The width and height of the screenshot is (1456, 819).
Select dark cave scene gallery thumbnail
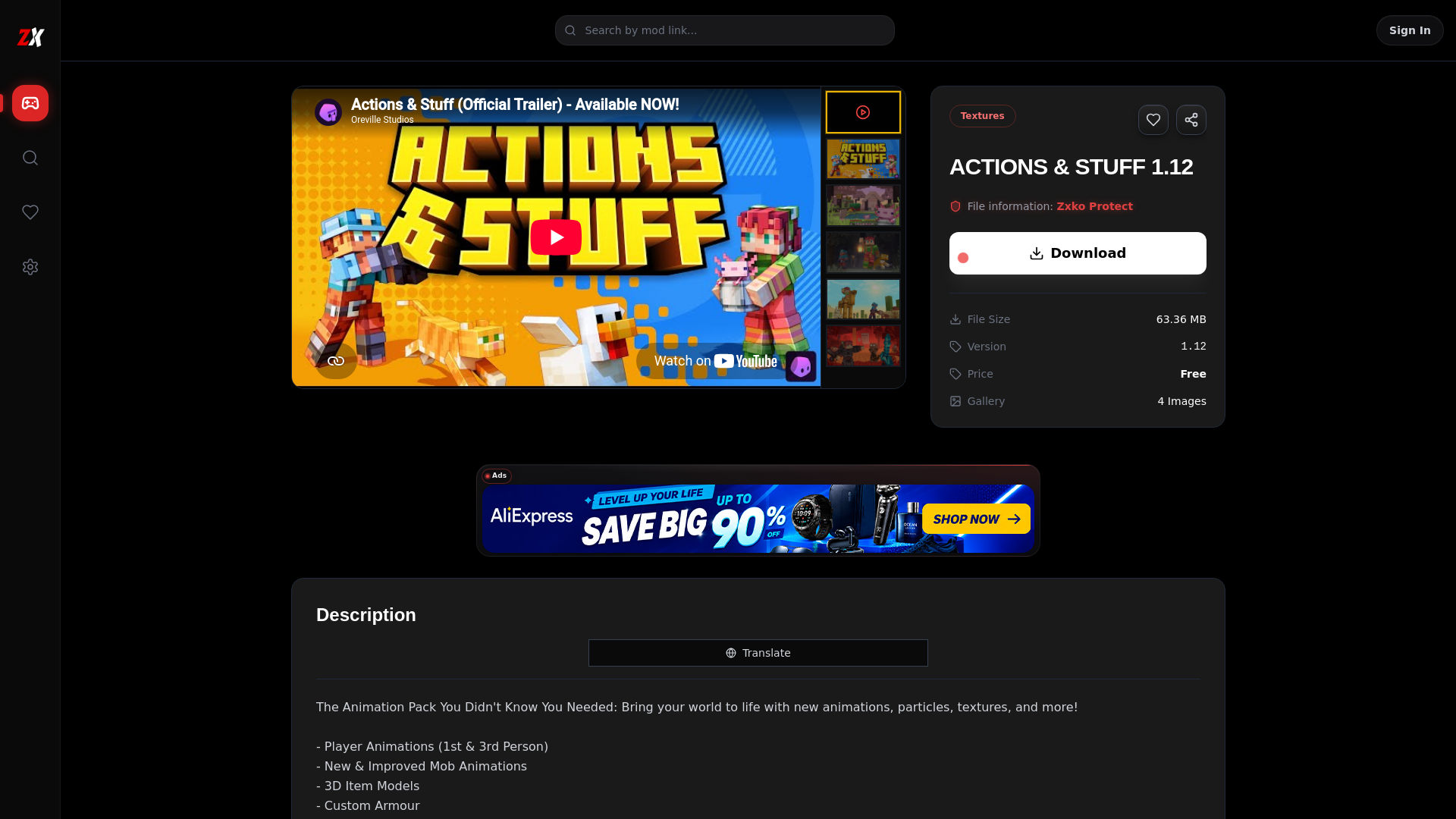(x=863, y=252)
